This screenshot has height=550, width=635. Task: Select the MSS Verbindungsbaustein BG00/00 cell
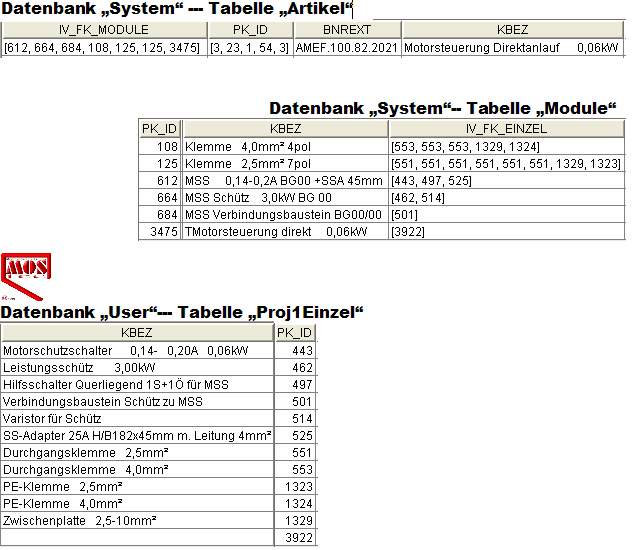tap(285, 214)
